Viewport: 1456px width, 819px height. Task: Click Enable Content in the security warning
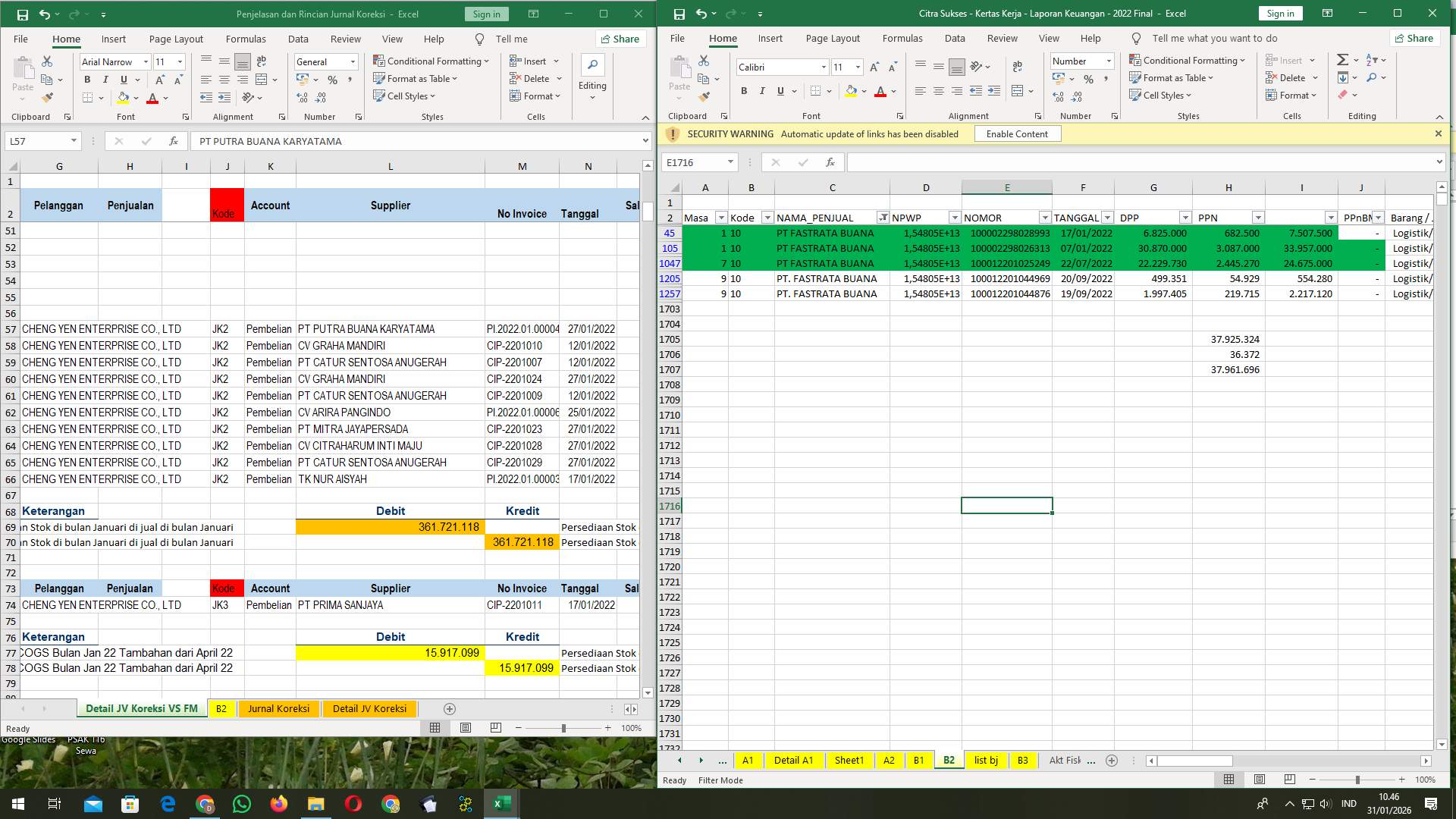pos(1017,133)
